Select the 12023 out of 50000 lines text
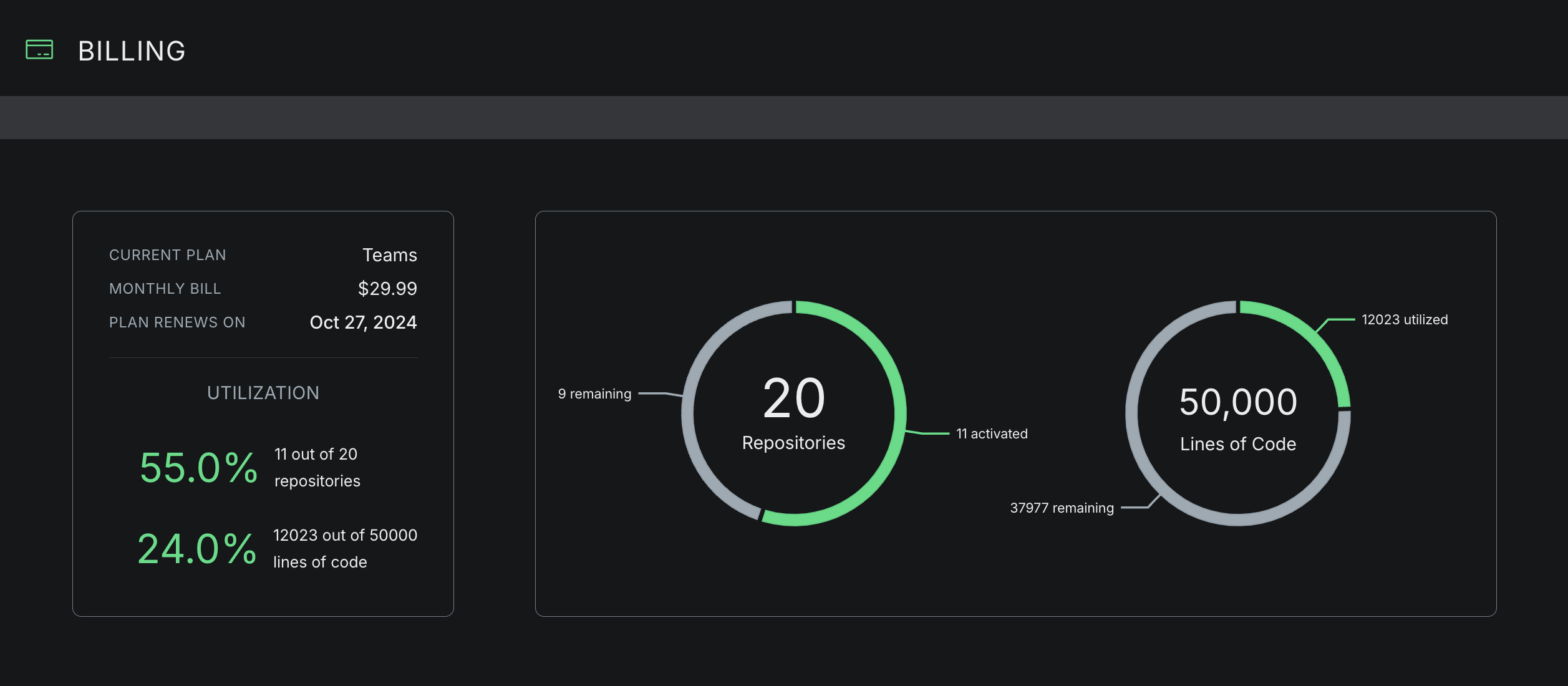This screenshot has width=1568, height=686. click(345, 549)
